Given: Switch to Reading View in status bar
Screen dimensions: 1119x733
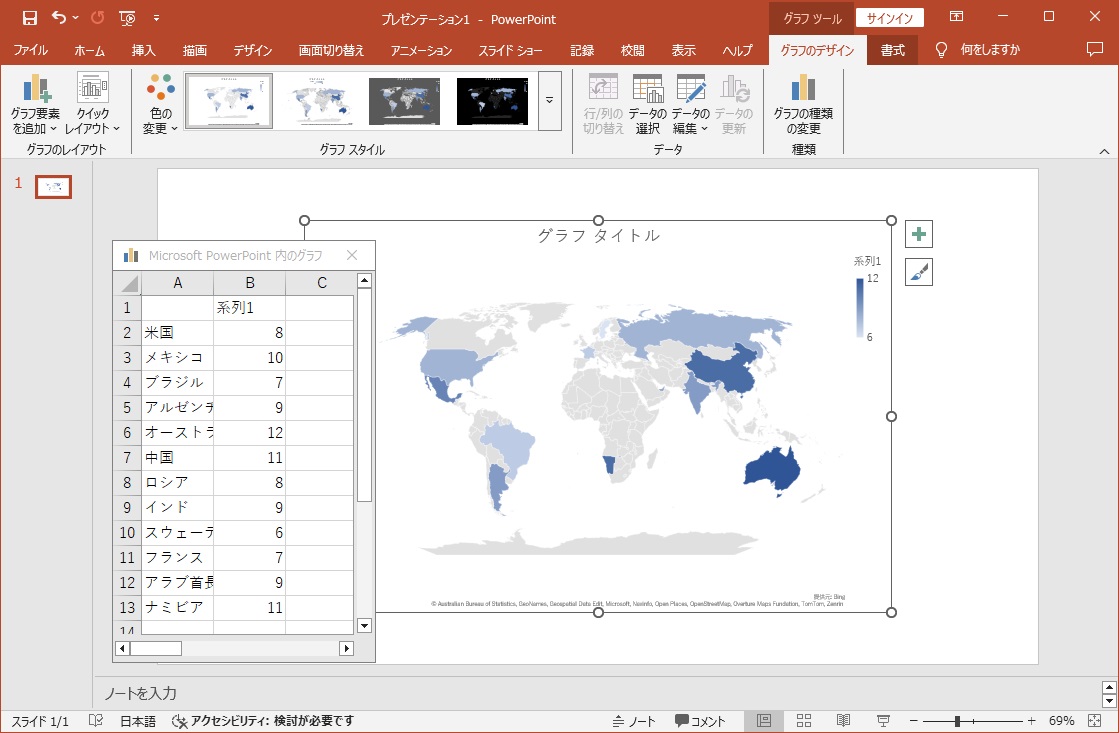Looking at the screenshot, I should point(843,721).
